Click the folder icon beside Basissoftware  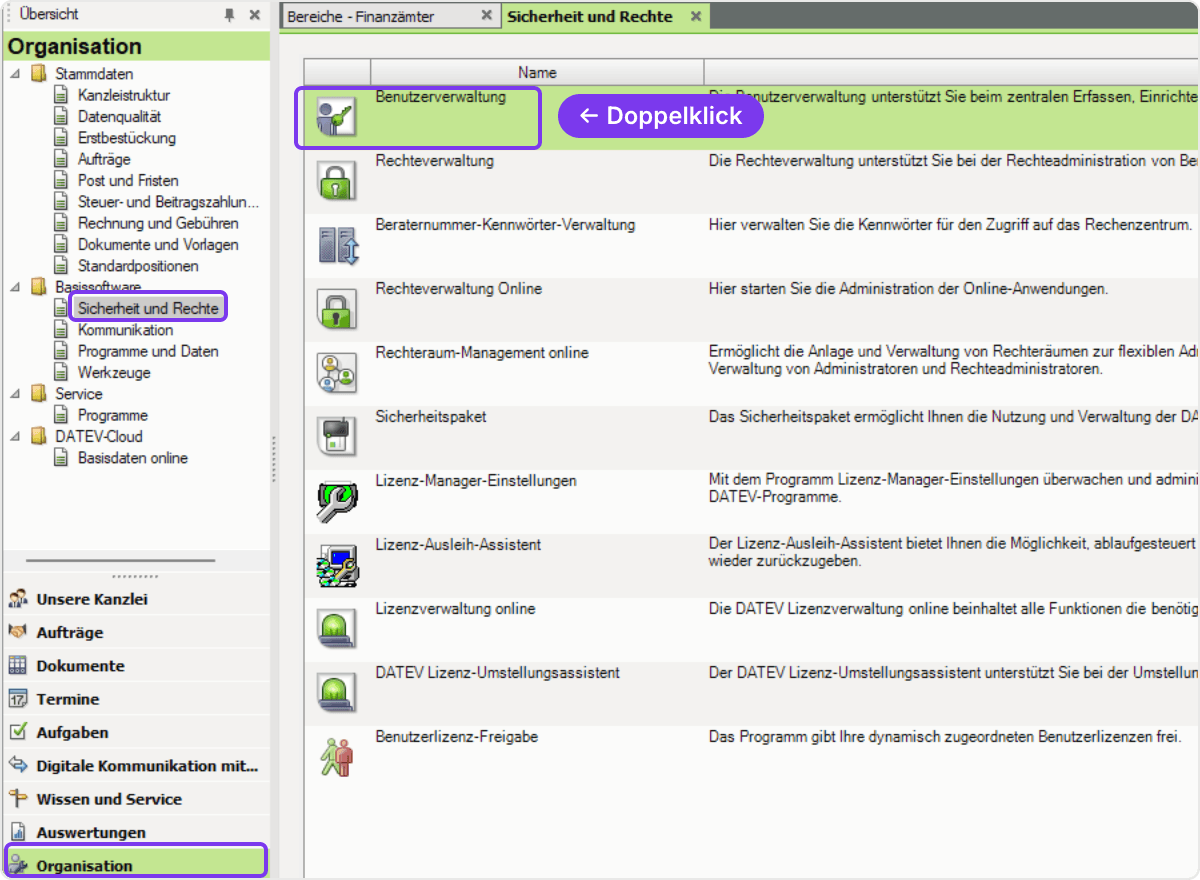[x=39, y=287]
